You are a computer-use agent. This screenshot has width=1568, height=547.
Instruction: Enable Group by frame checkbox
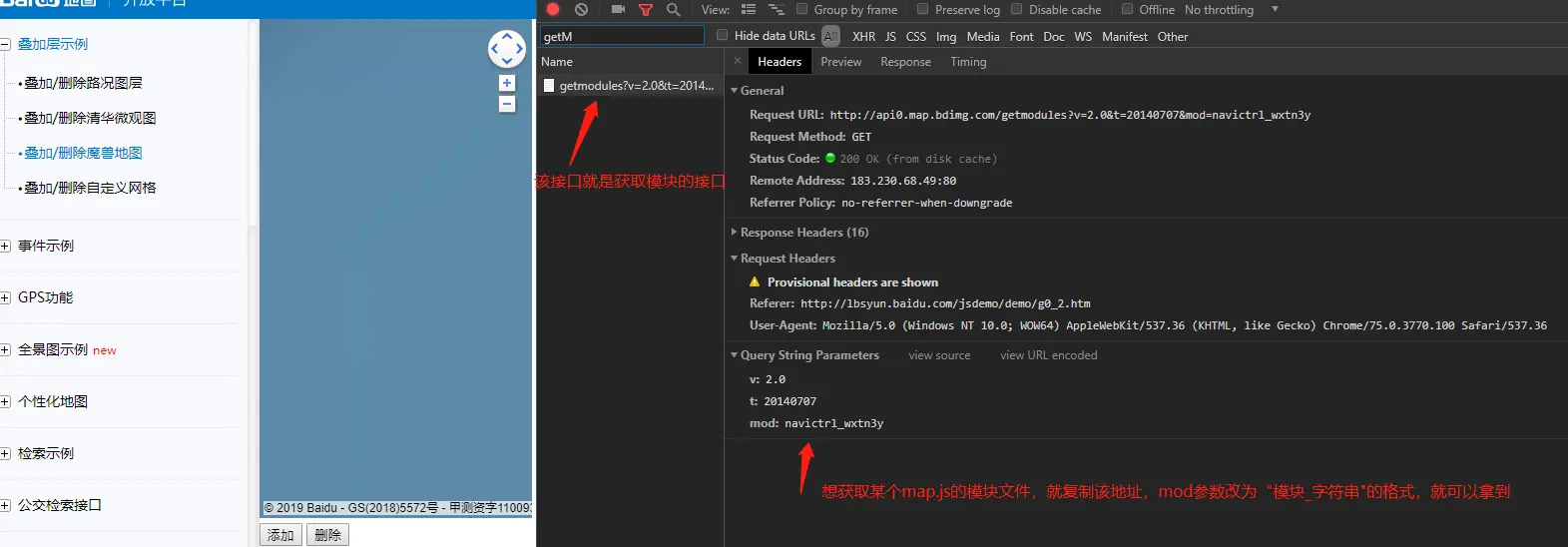[x=802, y=9]
